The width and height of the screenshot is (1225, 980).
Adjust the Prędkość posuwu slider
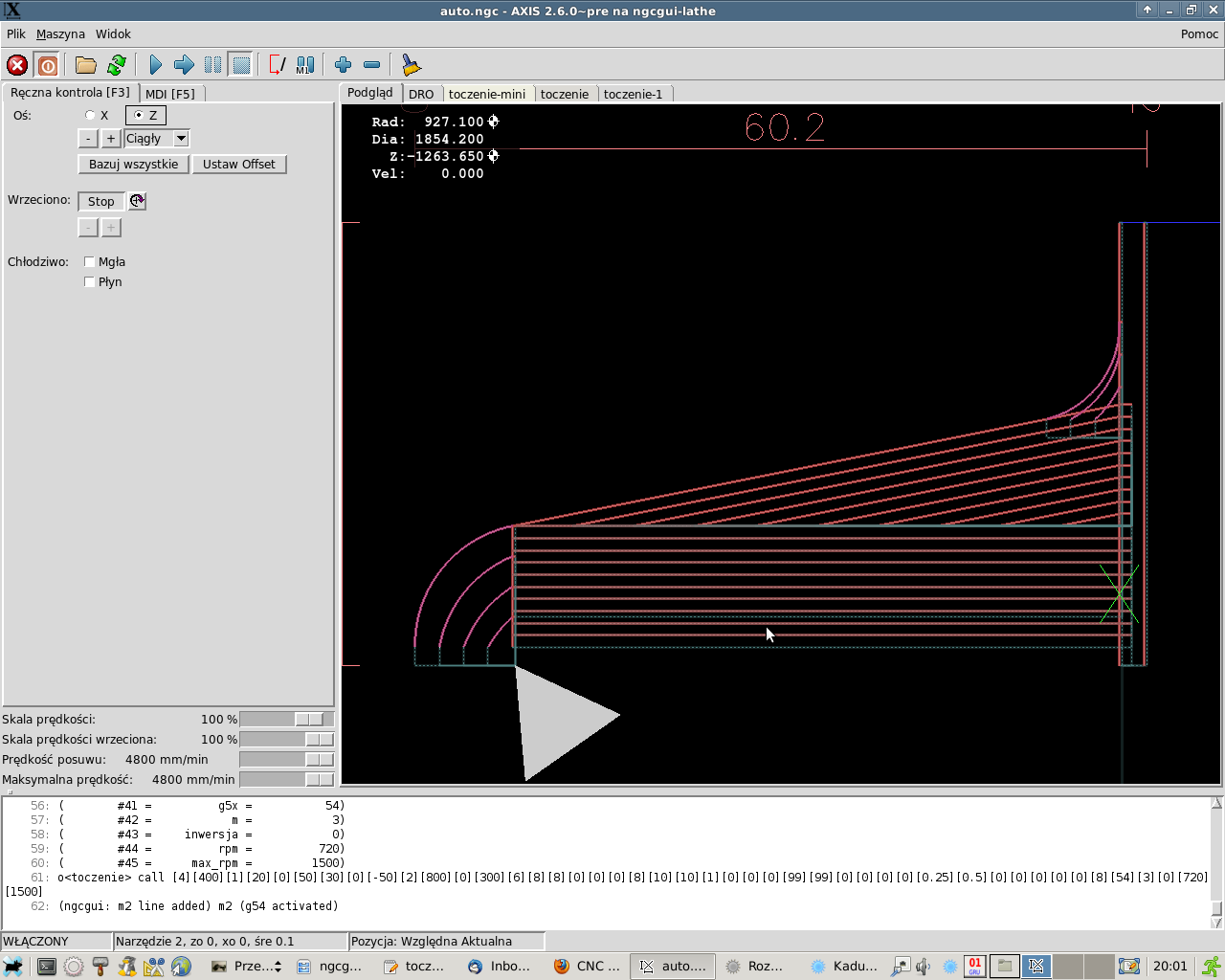pos(287,759)
